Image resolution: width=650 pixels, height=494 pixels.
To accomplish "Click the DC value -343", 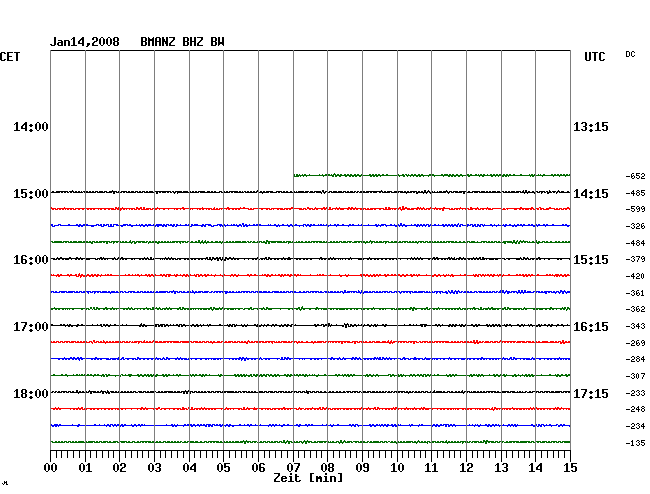I will 635,327.
